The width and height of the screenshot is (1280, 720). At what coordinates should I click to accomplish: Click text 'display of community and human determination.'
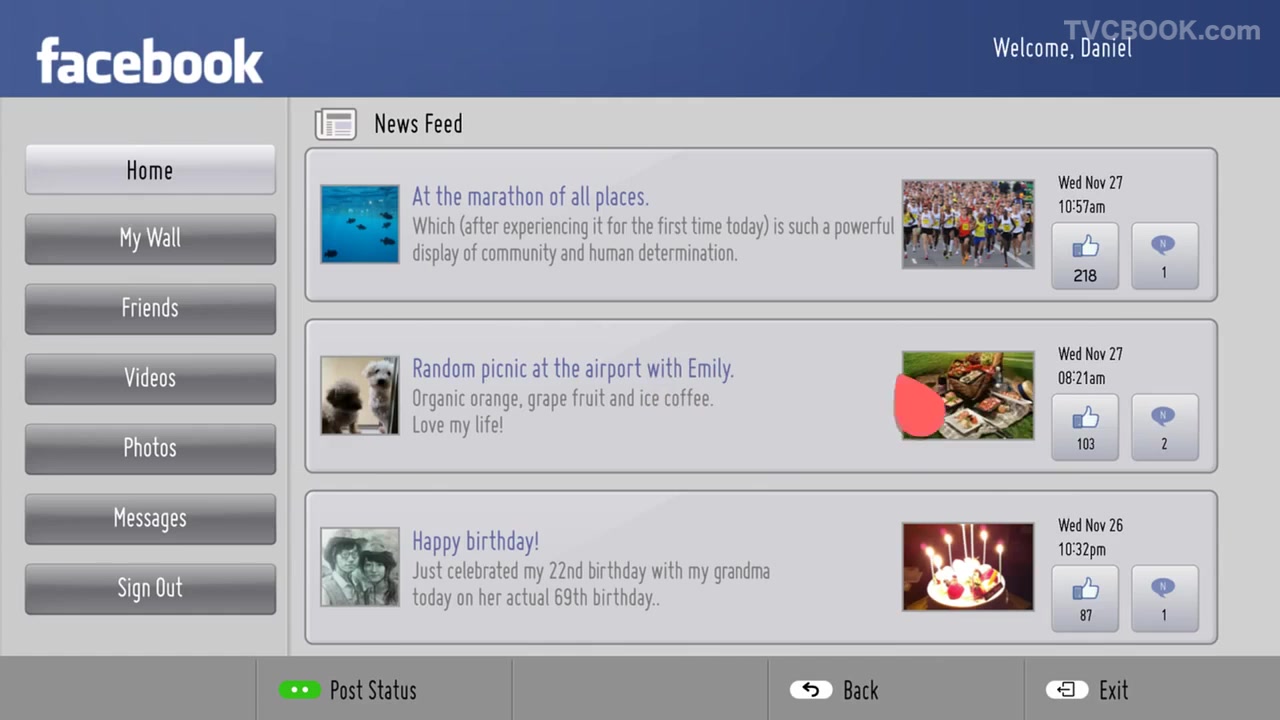tap(575, 253)
